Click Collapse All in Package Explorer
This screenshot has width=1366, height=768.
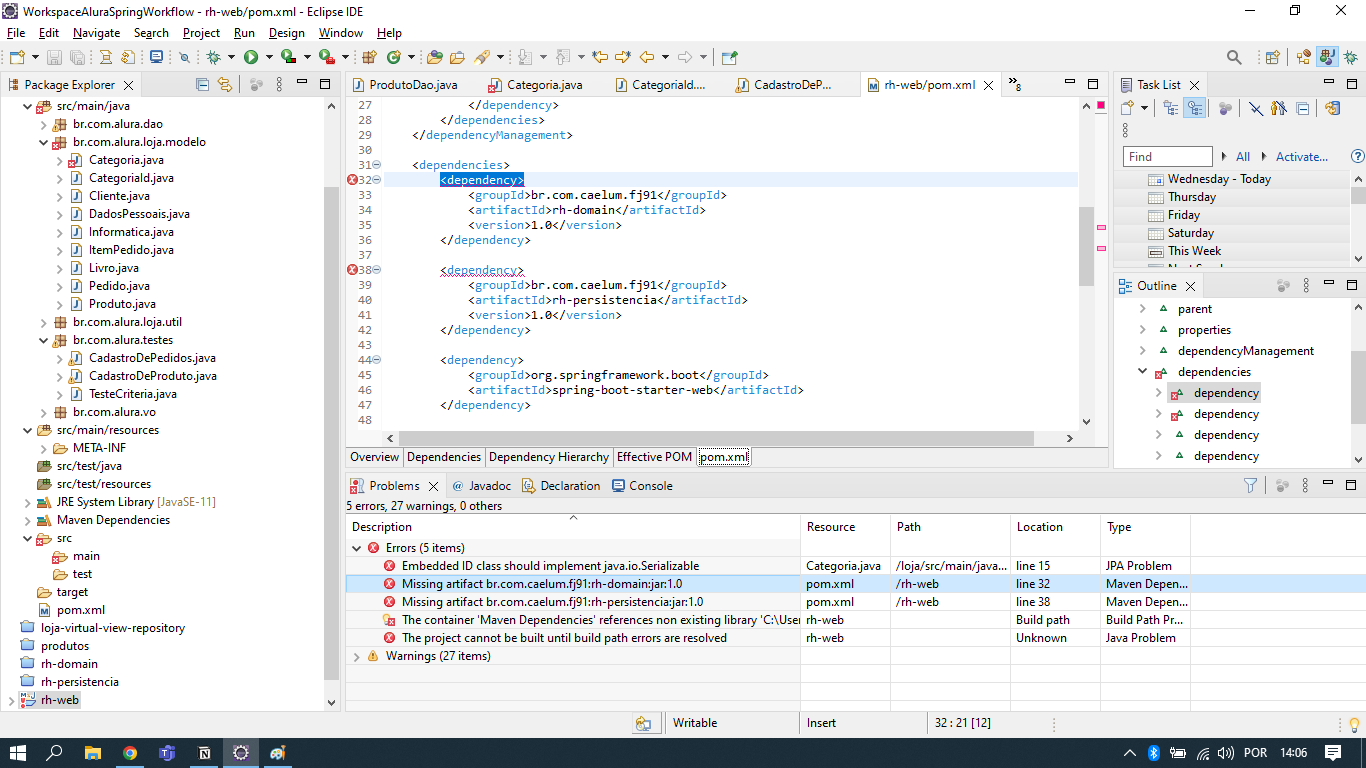tap(203, 85)
